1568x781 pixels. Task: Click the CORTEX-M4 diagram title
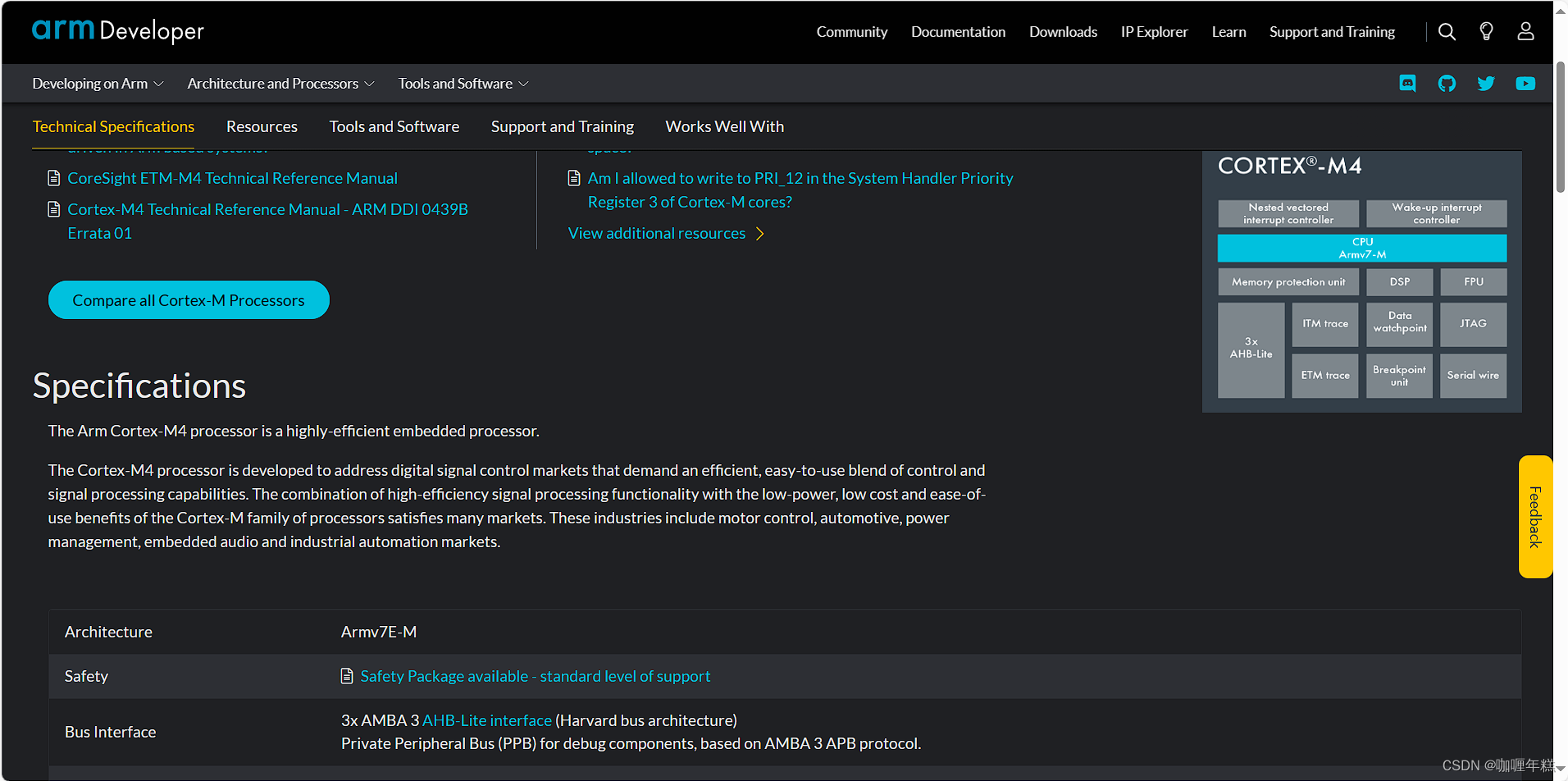pos(1289,167)
